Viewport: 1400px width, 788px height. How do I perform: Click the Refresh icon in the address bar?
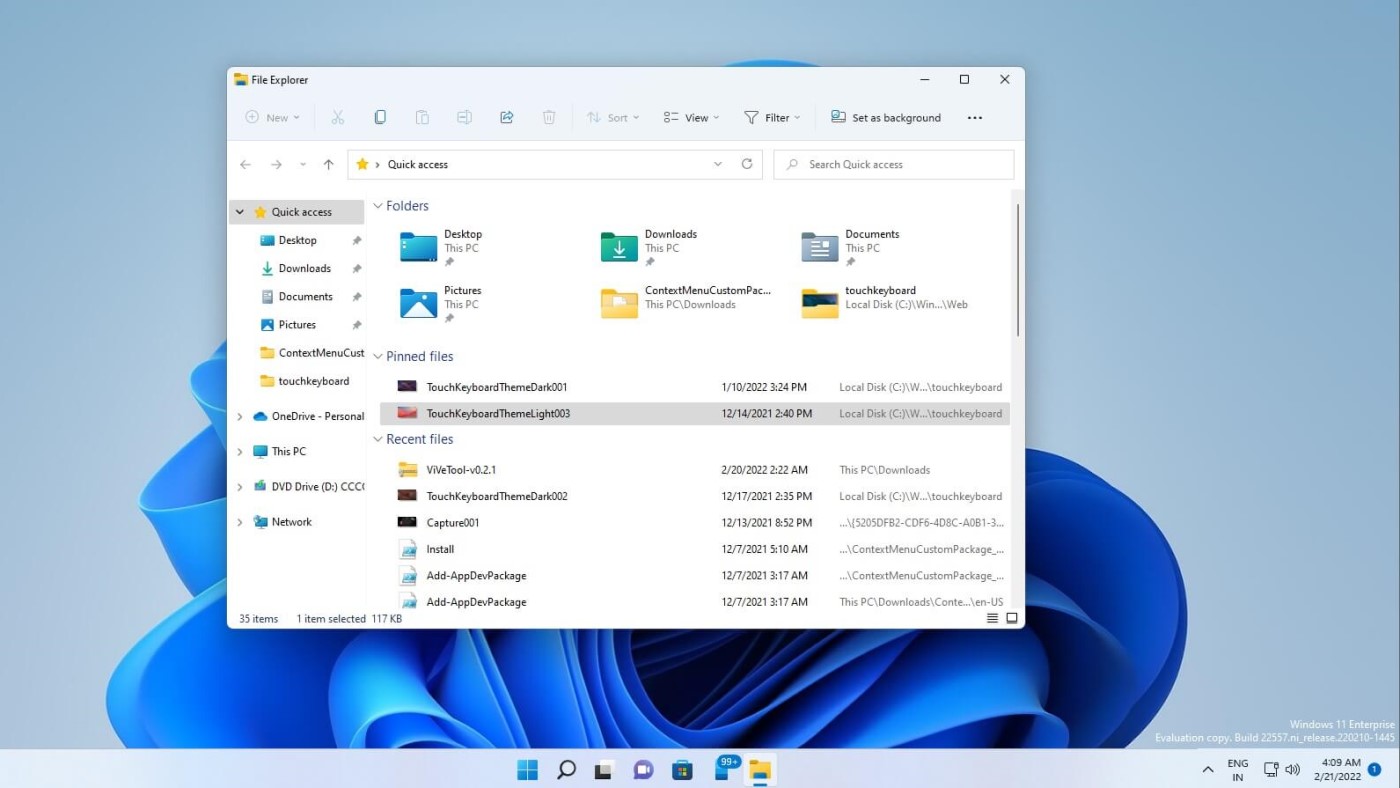(x=746, y=164)
